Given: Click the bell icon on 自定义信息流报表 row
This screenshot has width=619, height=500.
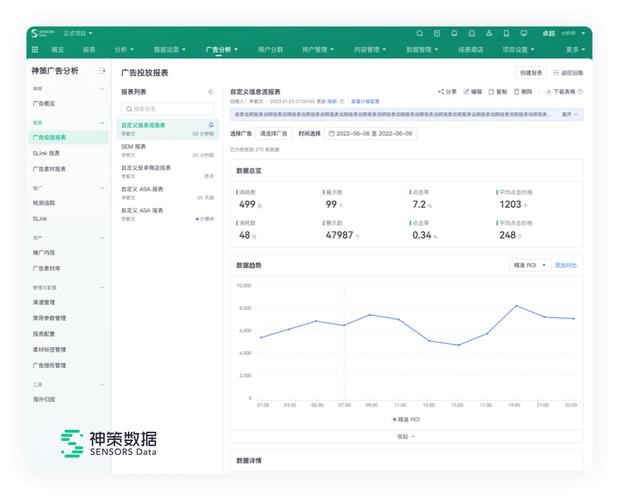Looking at the screenshot, I should coord(211,125).
